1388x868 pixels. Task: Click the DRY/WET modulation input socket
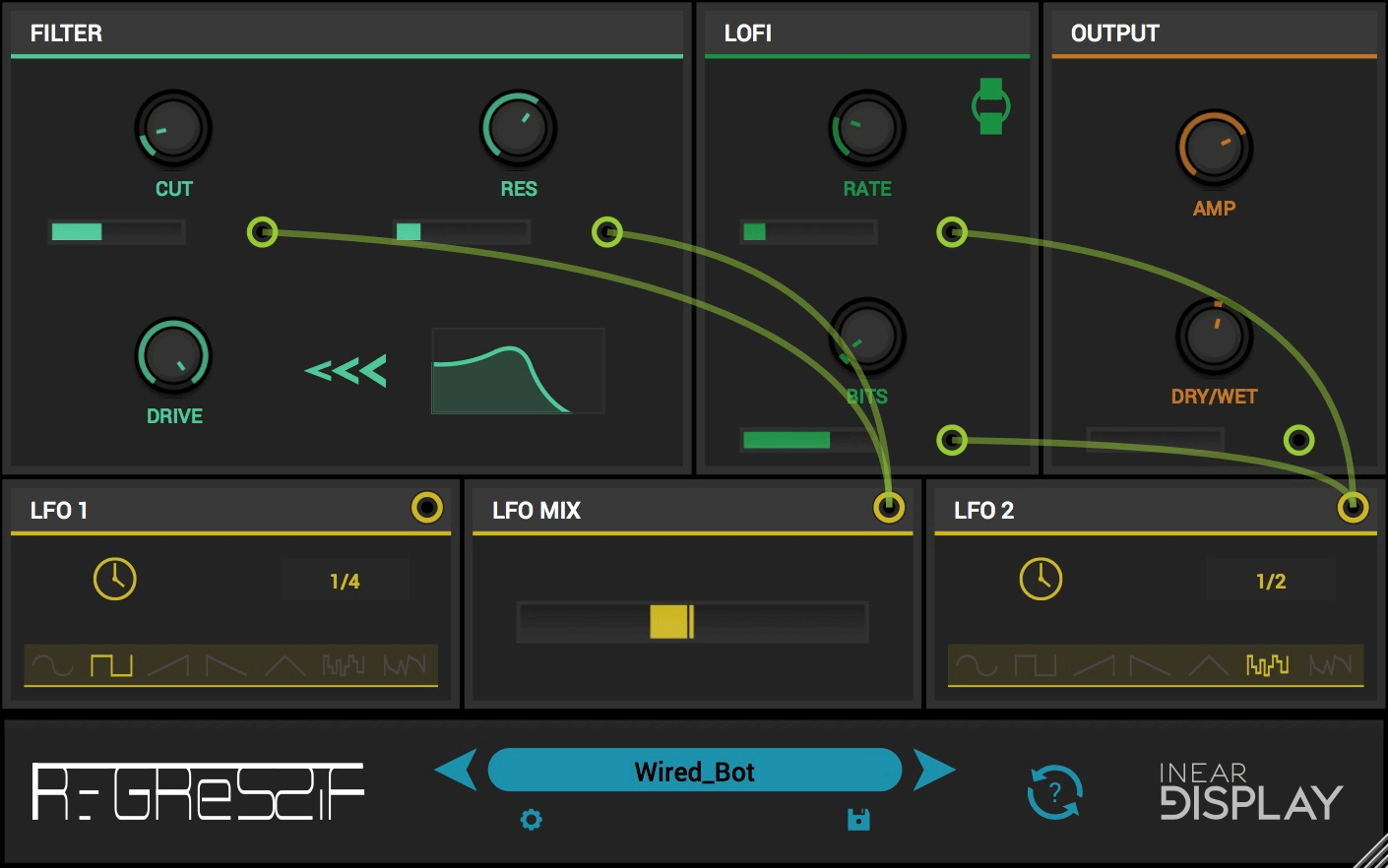pos(1298,440)
